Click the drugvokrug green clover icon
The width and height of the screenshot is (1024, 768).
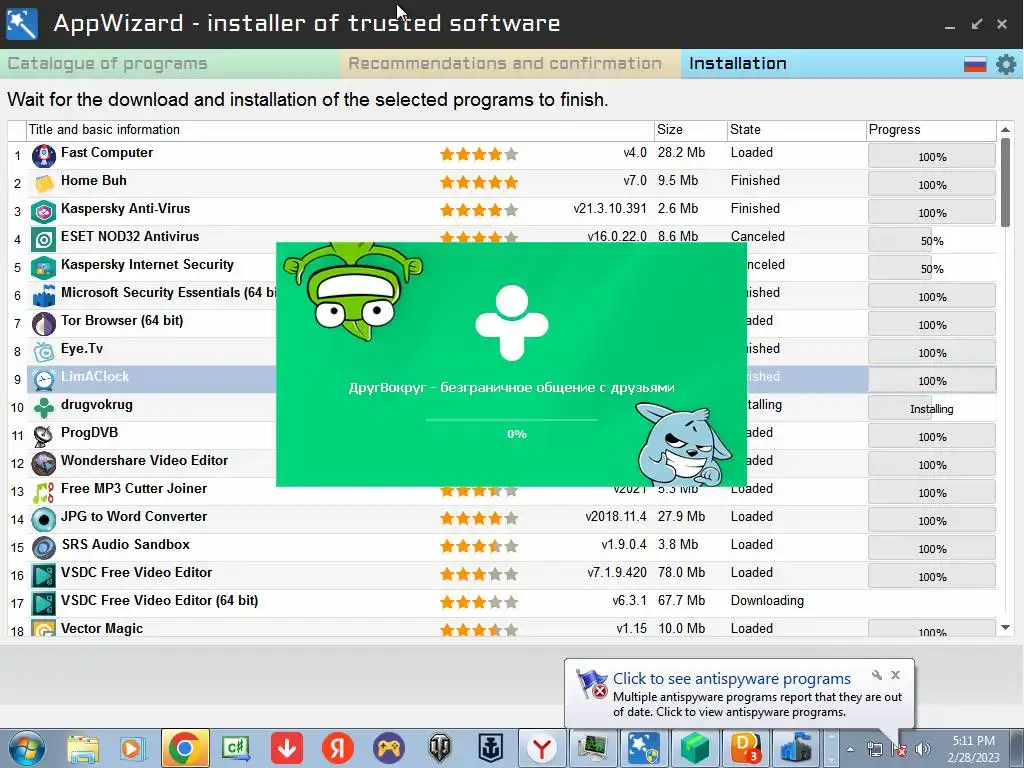point(44,408)
